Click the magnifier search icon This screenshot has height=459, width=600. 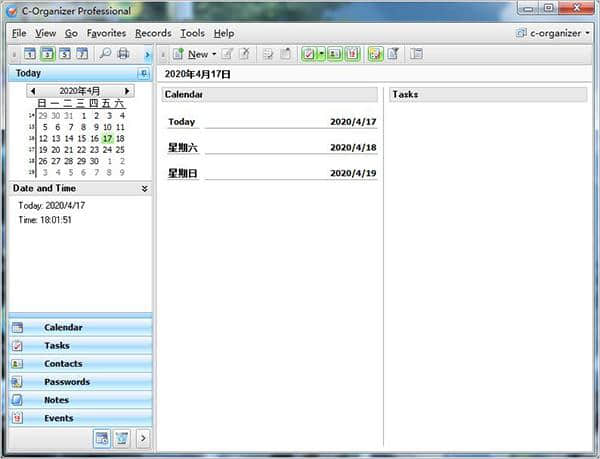point(105,54)
